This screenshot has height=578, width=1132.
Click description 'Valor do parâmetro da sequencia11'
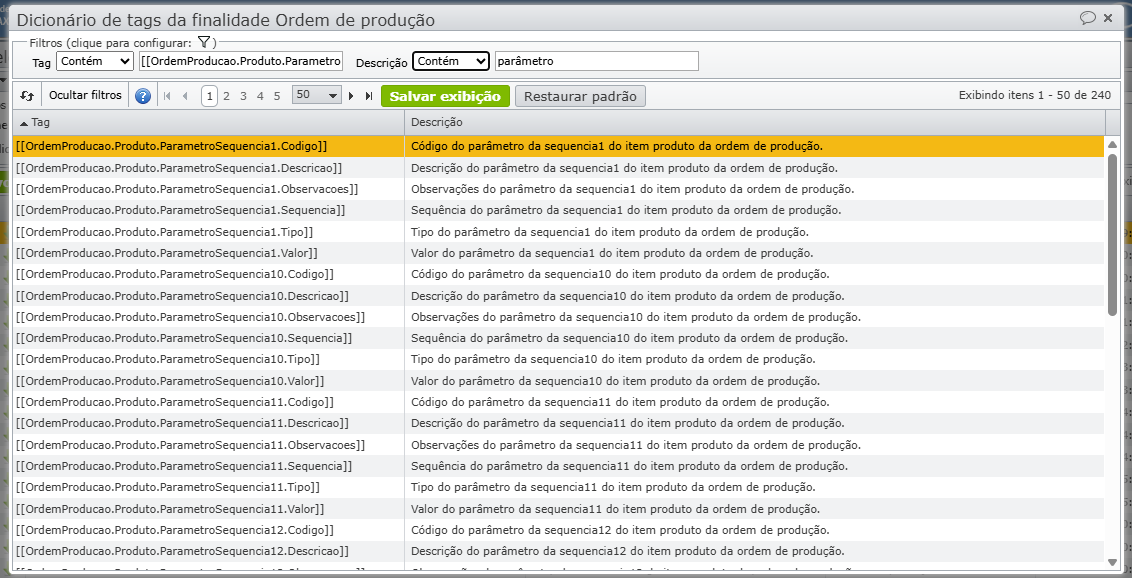coord(616,509)
